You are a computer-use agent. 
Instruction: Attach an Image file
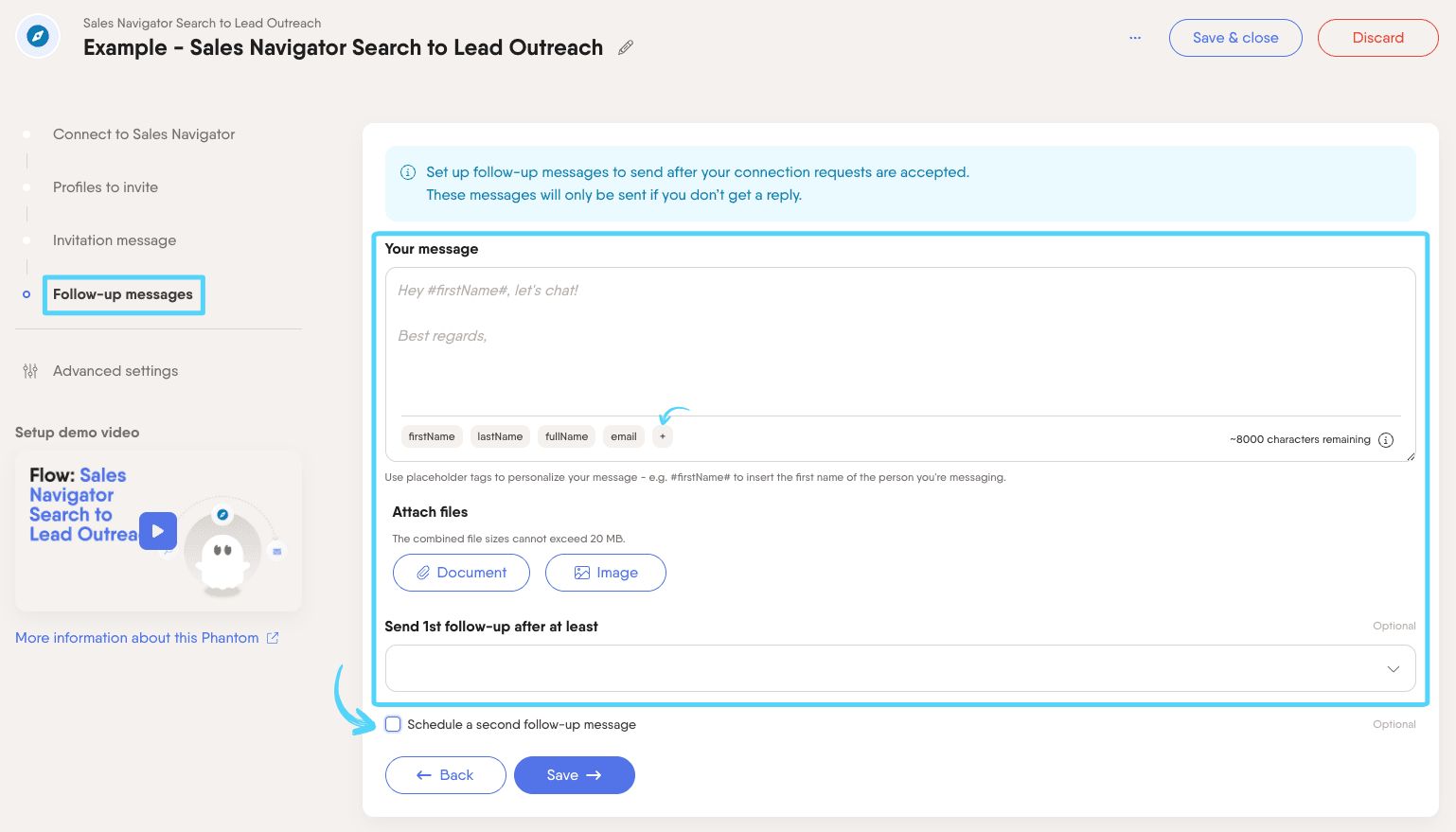(x=606, y=573)
